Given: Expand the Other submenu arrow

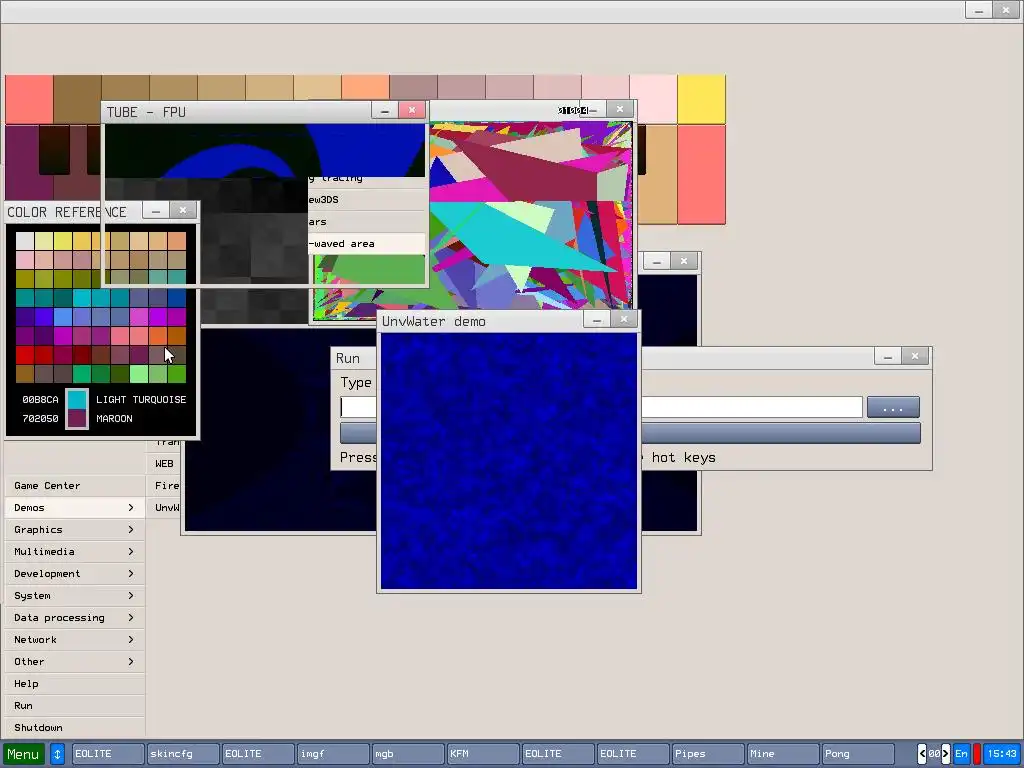Looking at the screenshot, I should click(x=131, y=662).
